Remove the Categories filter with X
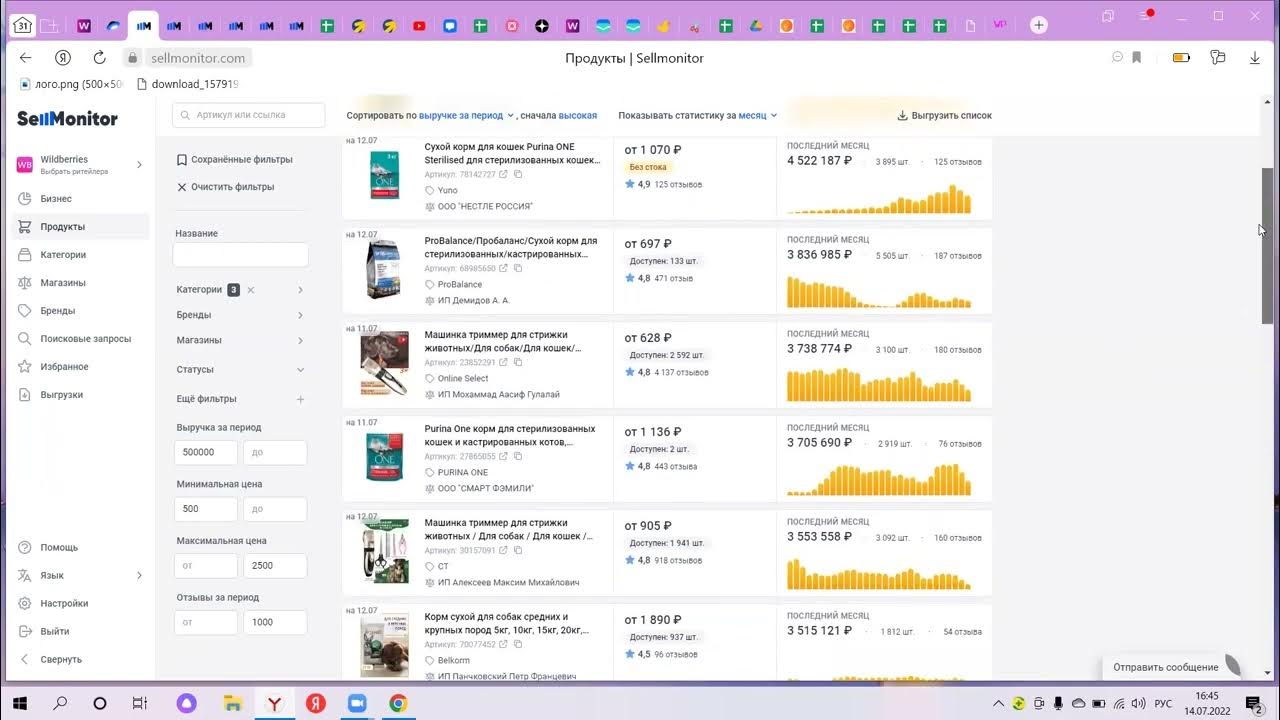 (x=251, y=290)
